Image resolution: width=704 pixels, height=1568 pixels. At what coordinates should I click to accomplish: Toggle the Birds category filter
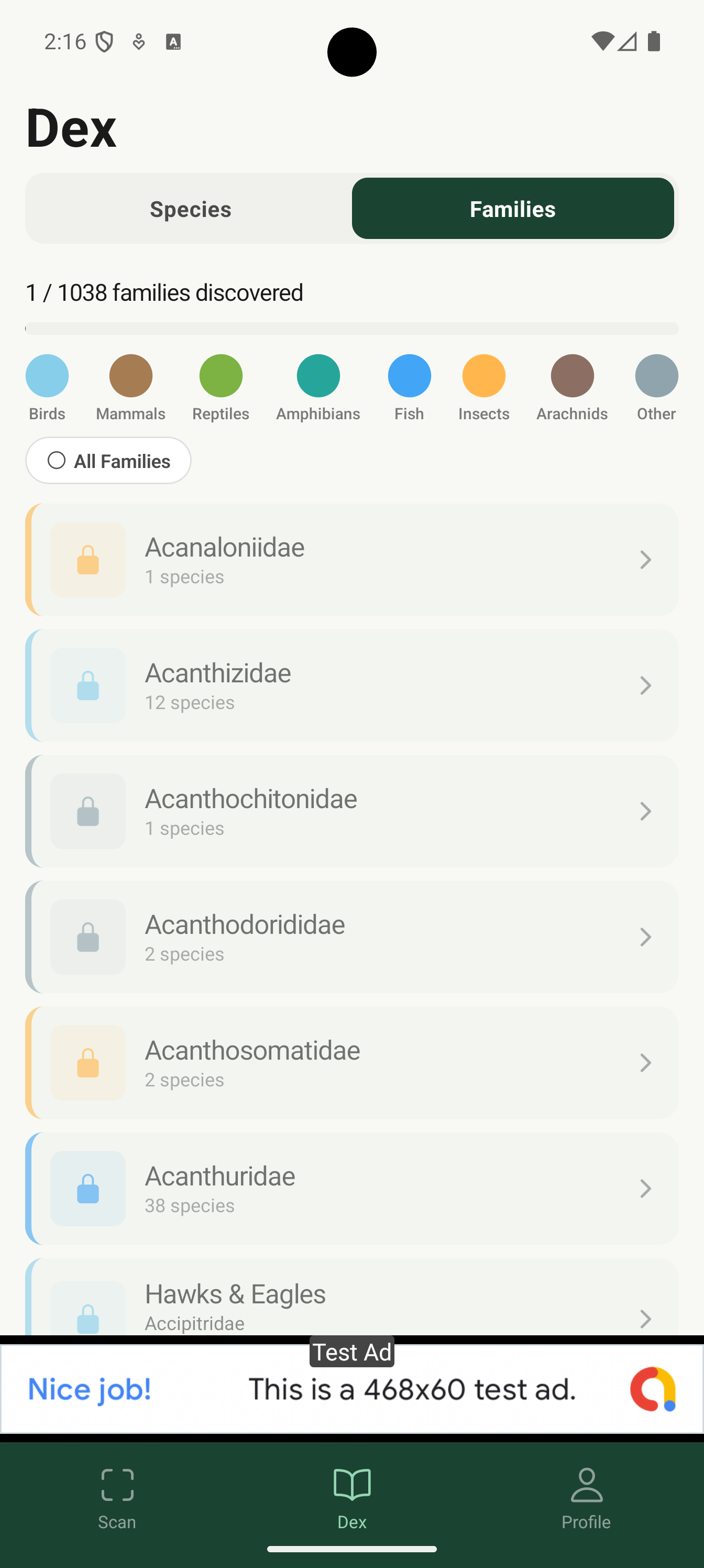tap(47, 376)
